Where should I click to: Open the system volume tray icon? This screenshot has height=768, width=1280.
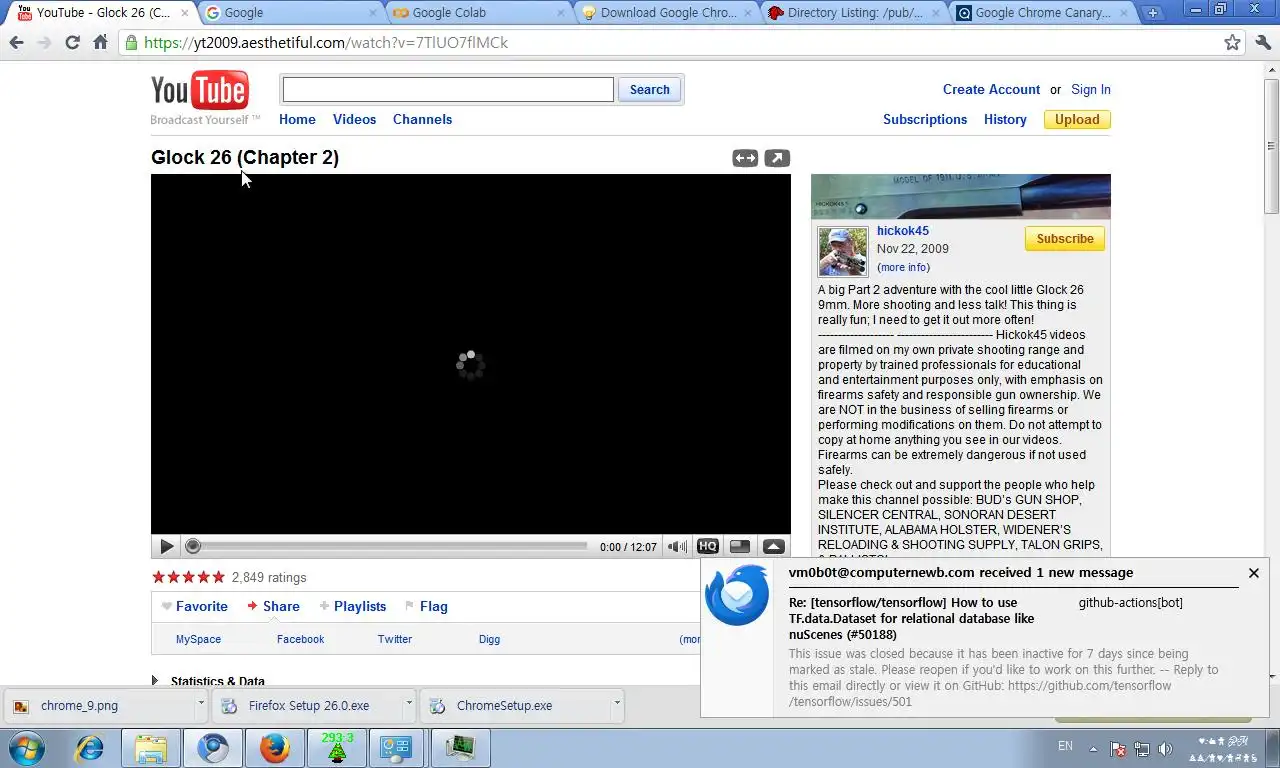click(1165, 748)
